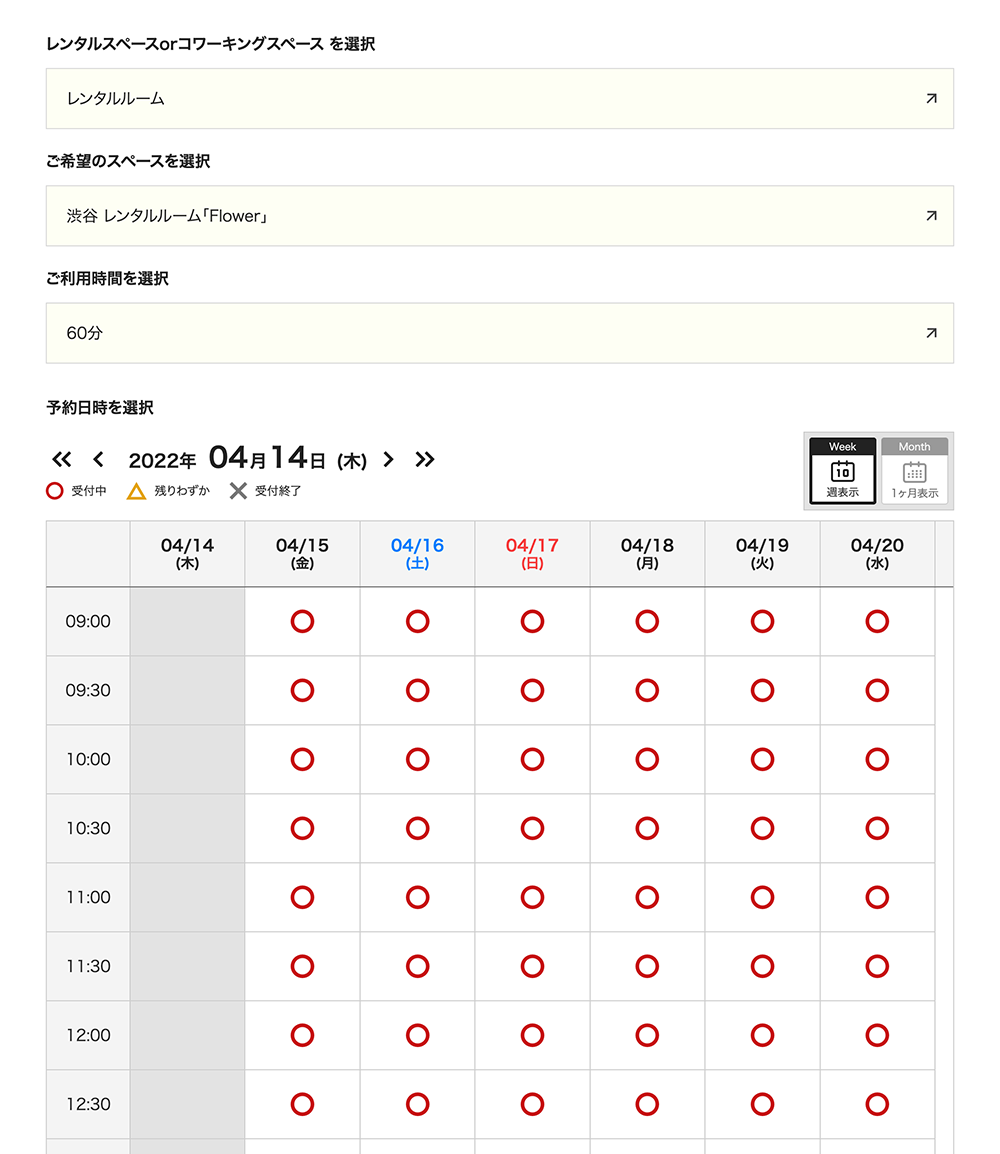
Task: Open the 渋谷 レンタルルーム「Flower」 space dropdown
Action: click(x=500, y=216)
